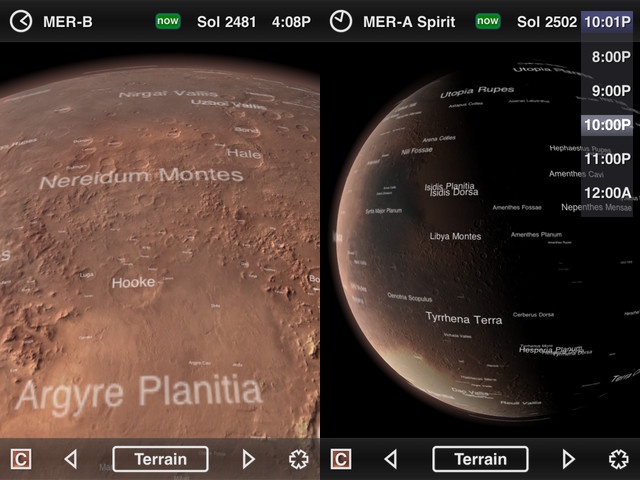Click the red C icon on the MER-A Spirit screen
Image resolution: width=640 pixels, height=480 pixels.
(341, 459)
